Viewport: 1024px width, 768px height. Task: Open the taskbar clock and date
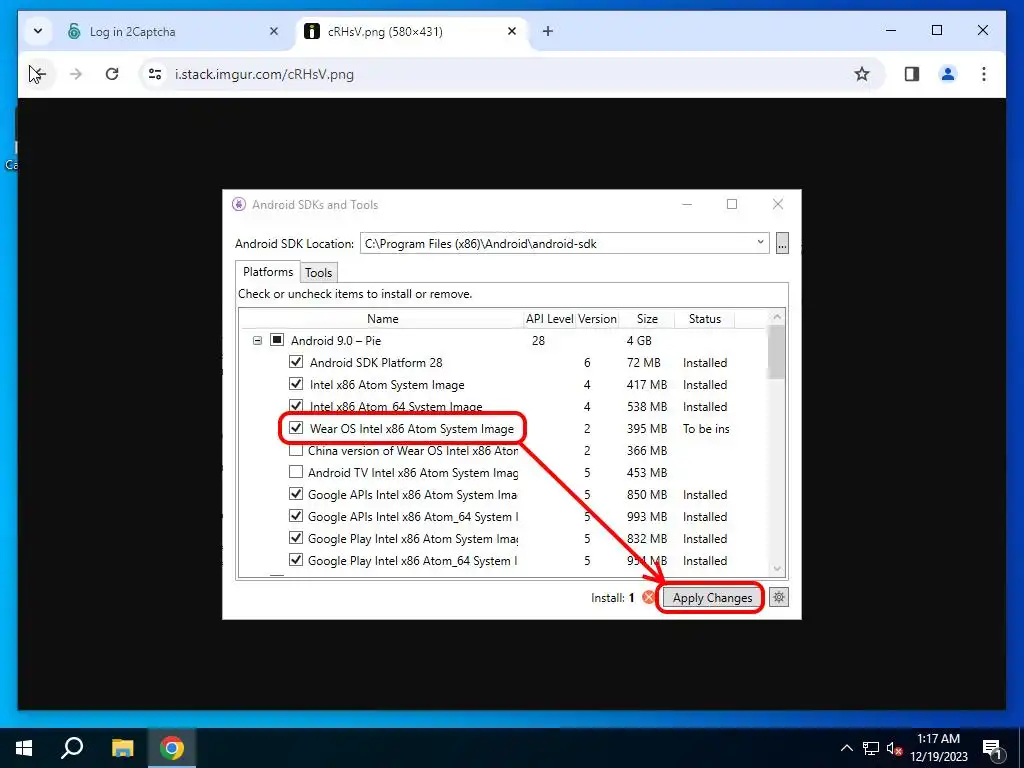pos(938,748)
